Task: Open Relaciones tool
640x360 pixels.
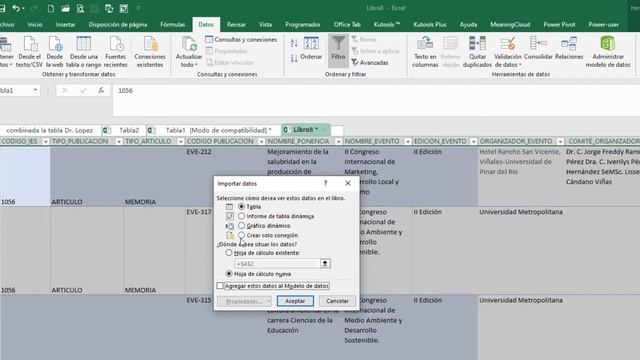Action: point(569,48)
